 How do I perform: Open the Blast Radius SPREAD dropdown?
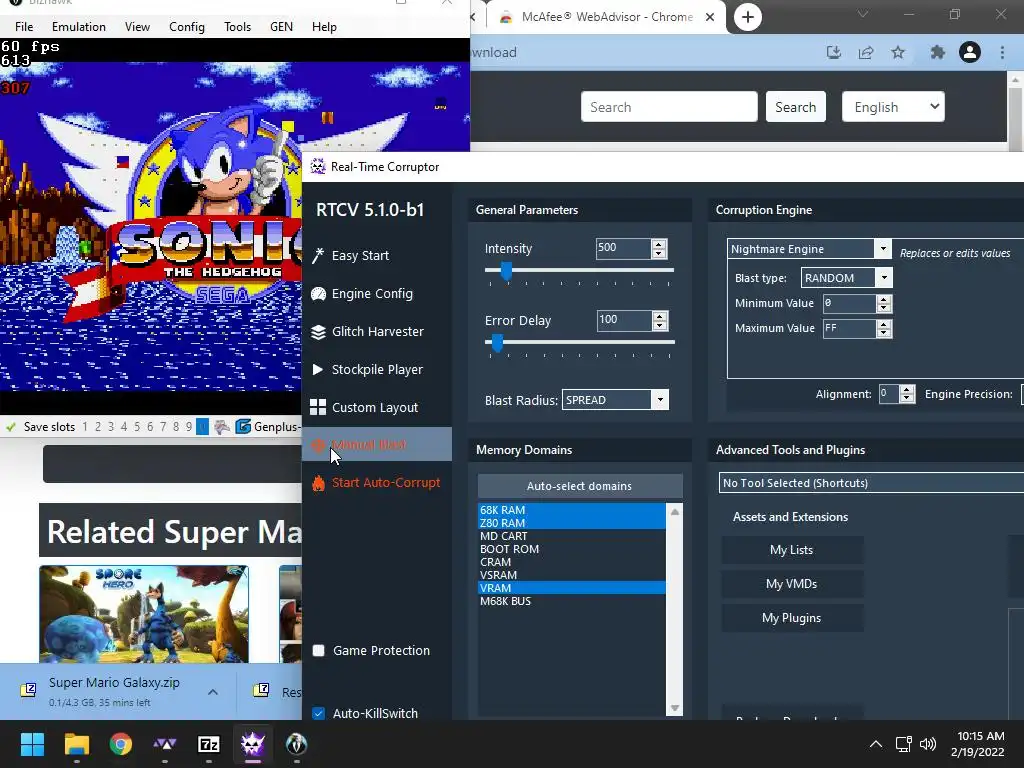pyautogui.click(x=660, y=400)
